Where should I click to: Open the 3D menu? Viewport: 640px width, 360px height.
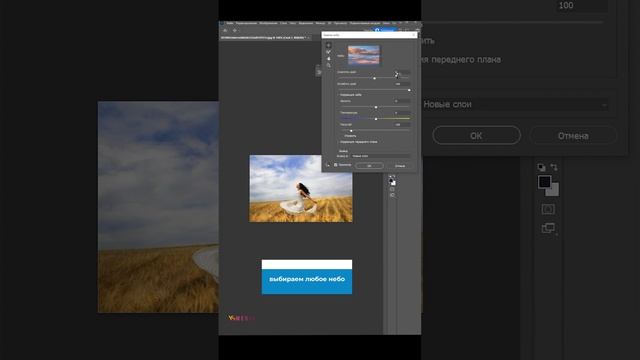(329, 23)
